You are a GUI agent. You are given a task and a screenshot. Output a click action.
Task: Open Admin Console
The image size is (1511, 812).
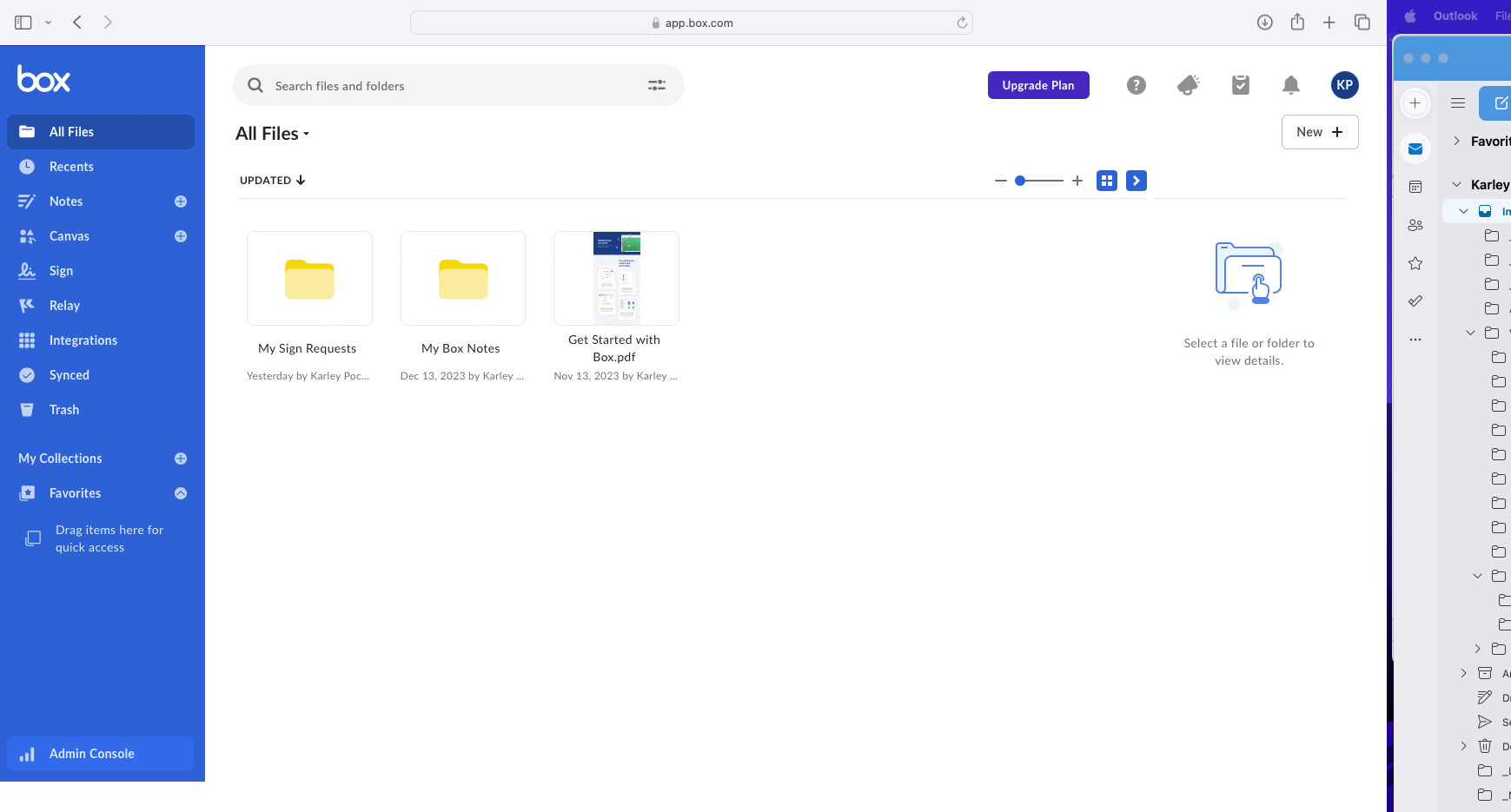(101, 754)
